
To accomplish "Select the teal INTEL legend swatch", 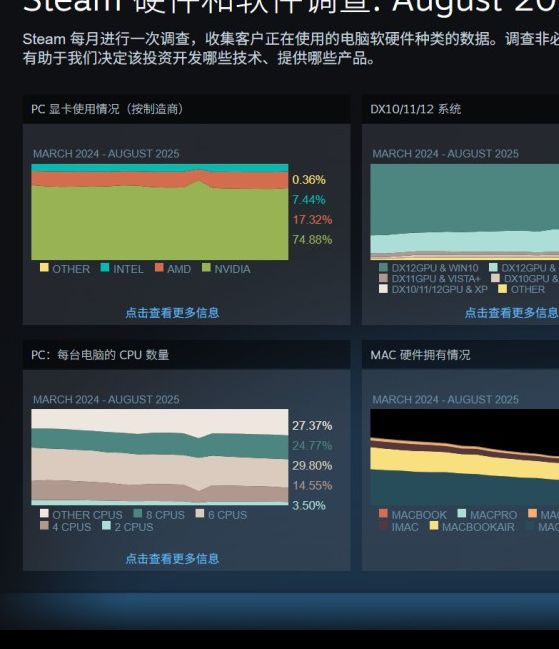I will 105,268.
